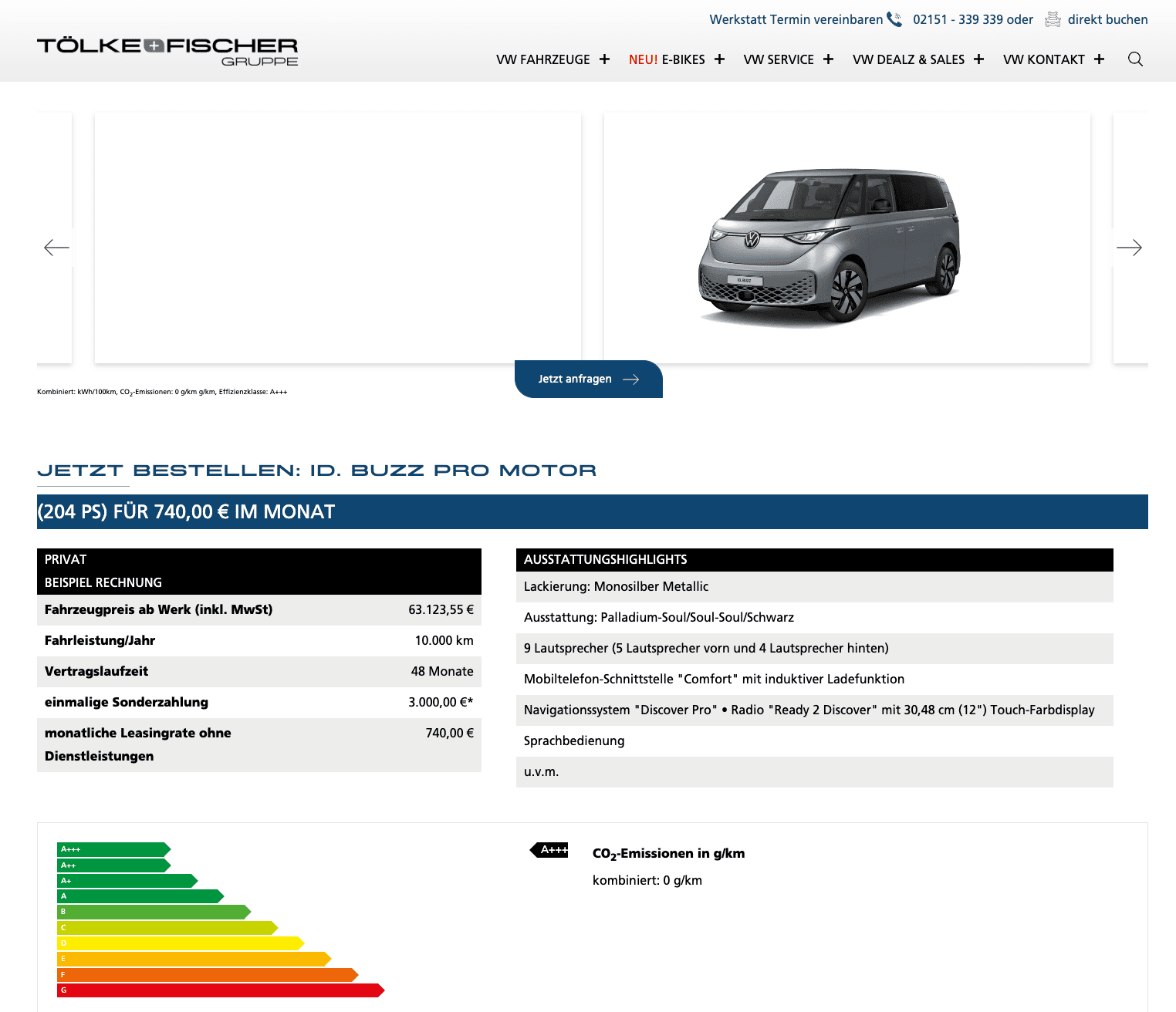Click the Sprachbedienung row
The image size is (1176, 1012).
tap(815, 741)
